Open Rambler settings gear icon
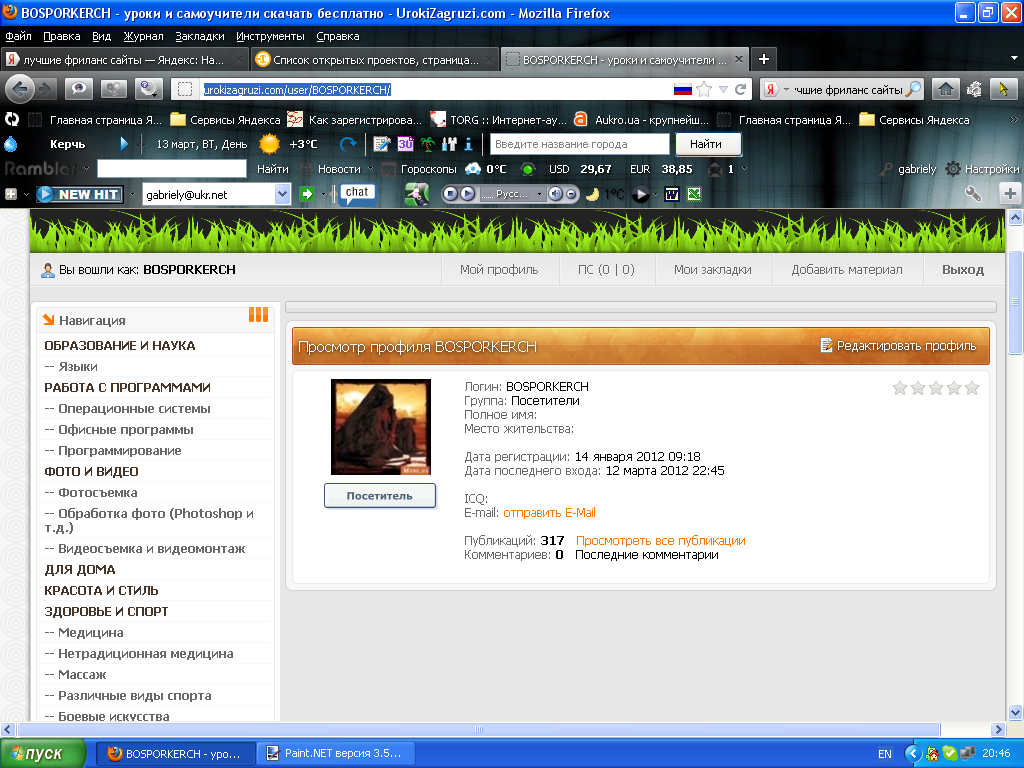The height and width of the screenshot is (768, 1024). pyautogui.click(x=953, y=169)
